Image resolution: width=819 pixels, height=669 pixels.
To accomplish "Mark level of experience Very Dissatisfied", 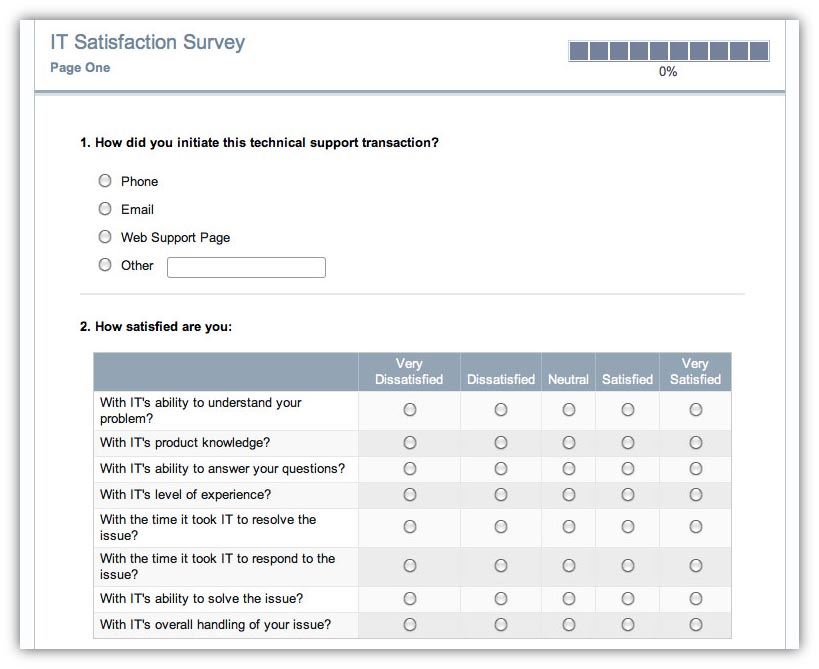I will 409,495.
